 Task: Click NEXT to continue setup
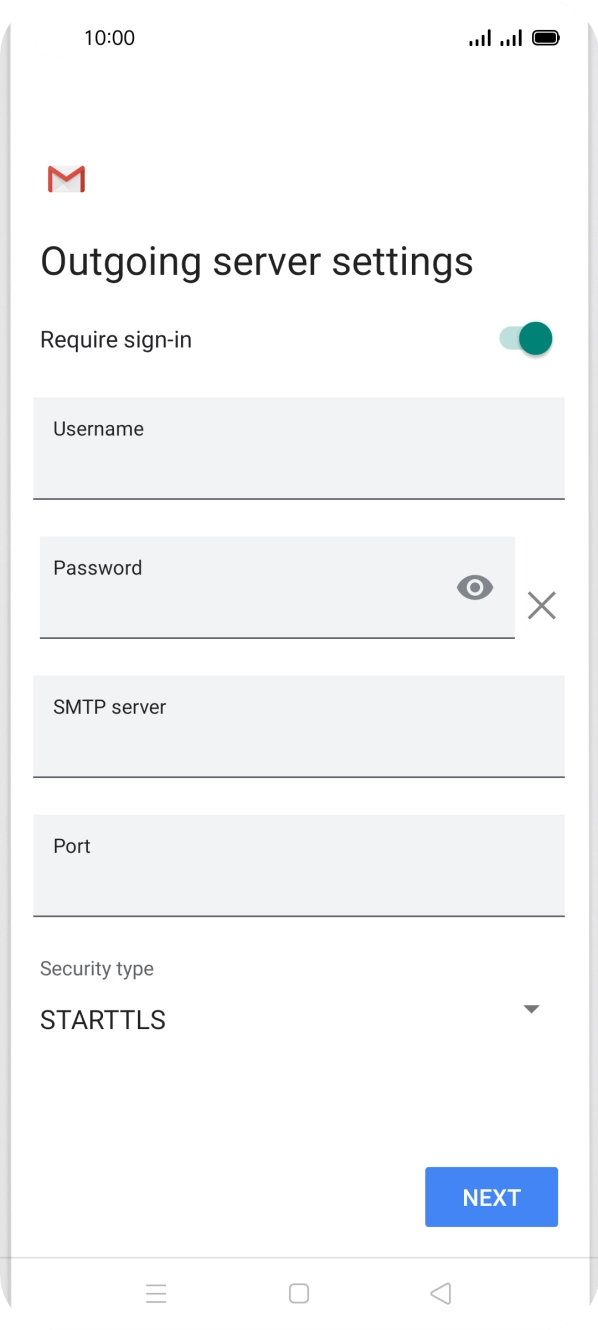(491, 1196)
